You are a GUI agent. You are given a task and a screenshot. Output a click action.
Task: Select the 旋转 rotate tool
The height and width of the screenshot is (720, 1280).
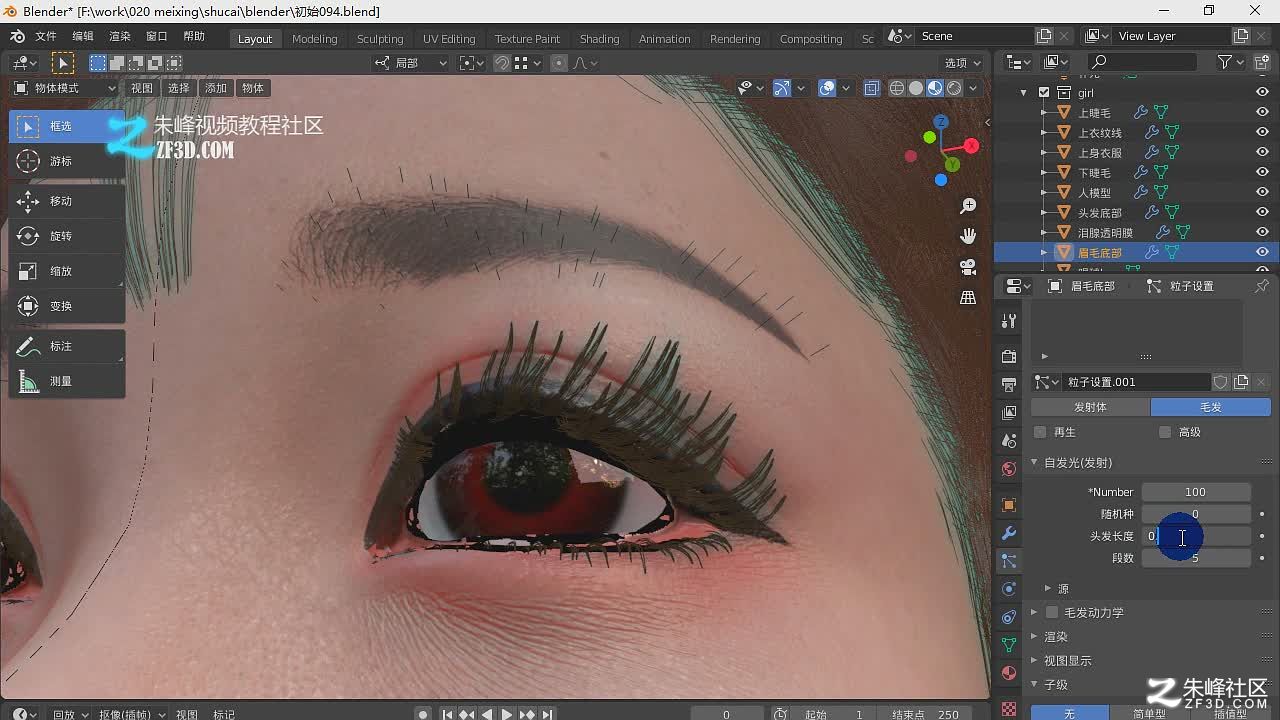[x=67, y=236]
